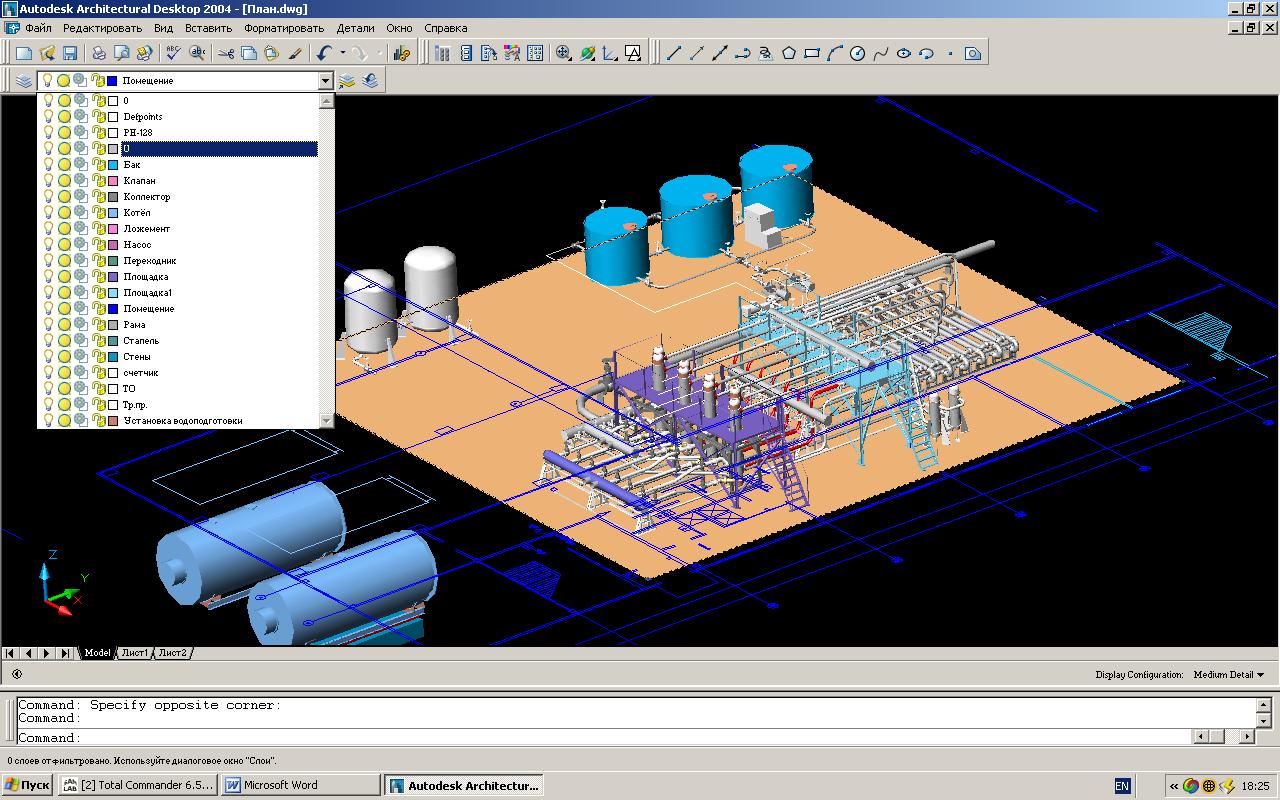This screenshot has height=800, width=1280.
Task: Open the Форматировать menu
Action: coord(284,28)
